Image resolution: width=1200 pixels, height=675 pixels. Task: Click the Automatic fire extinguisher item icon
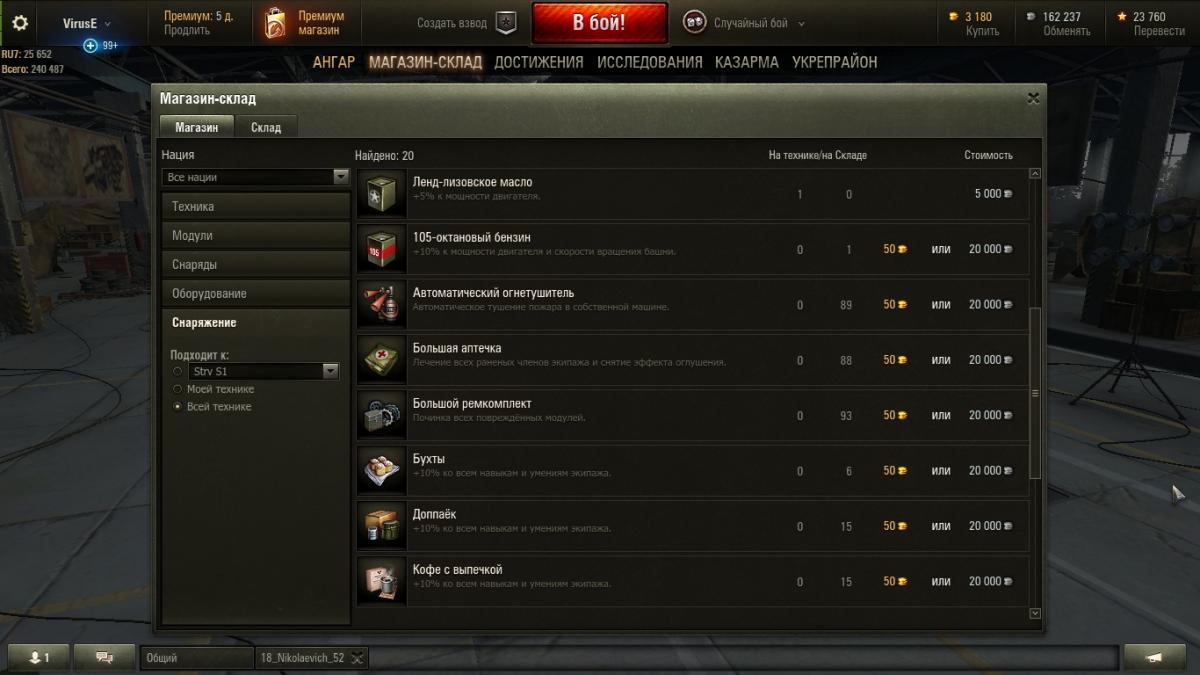pyautogui.click(x=382, y=304)
